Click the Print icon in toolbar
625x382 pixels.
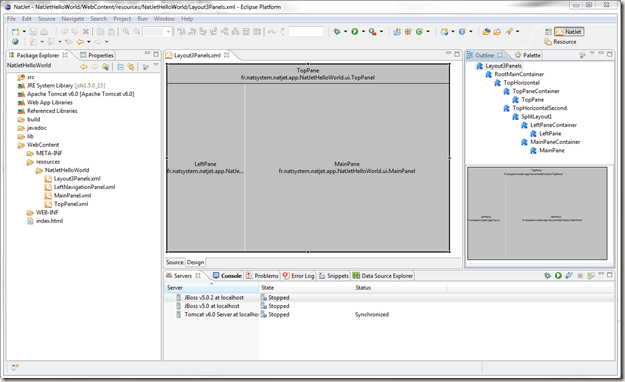point(44,32)
